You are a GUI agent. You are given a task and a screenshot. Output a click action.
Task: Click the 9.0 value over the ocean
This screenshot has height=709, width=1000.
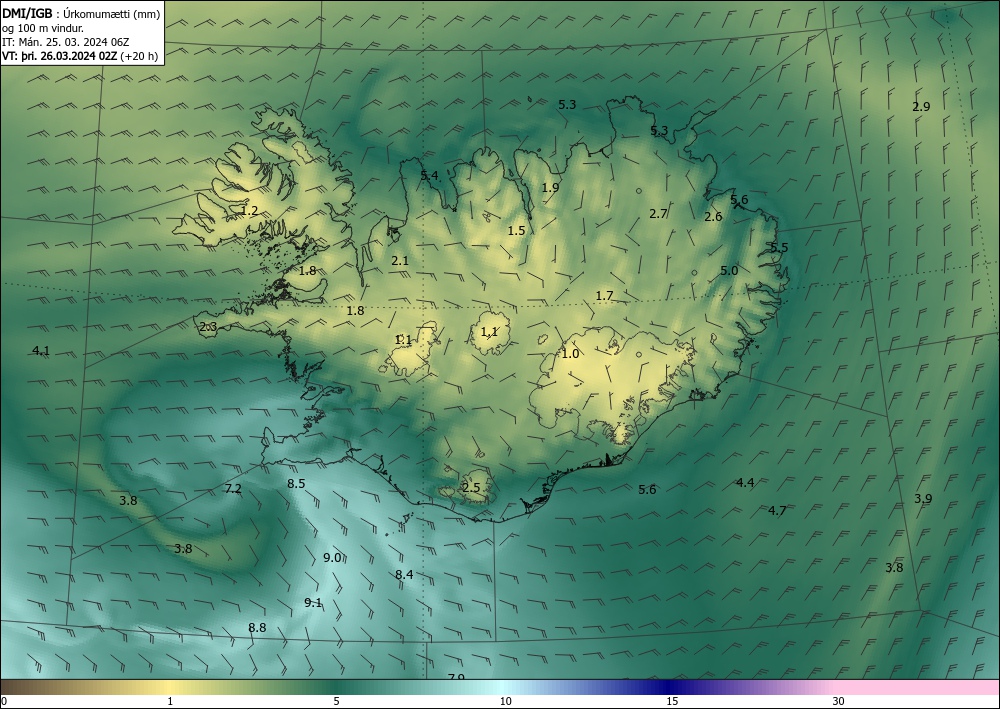332,558
